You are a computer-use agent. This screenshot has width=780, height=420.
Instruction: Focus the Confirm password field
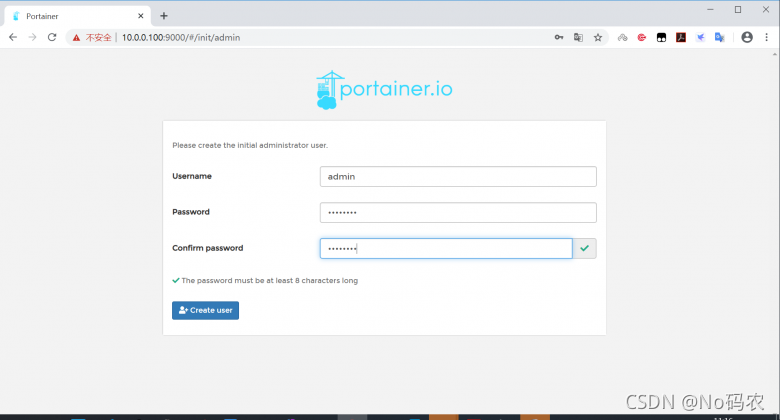pyautogui.click(x=446, y=248)
